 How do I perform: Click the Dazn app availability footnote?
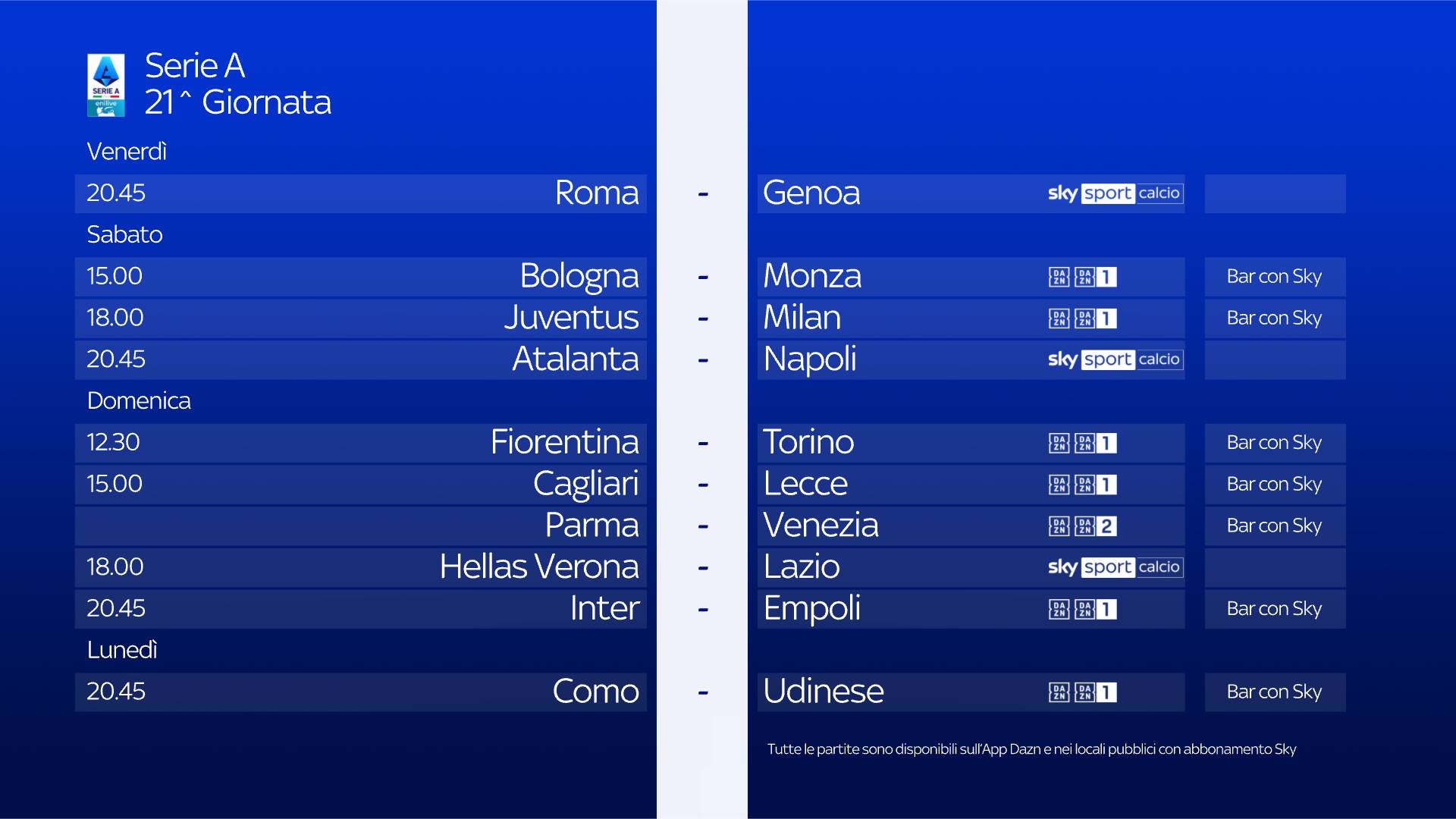click(x=1031, y=749)
